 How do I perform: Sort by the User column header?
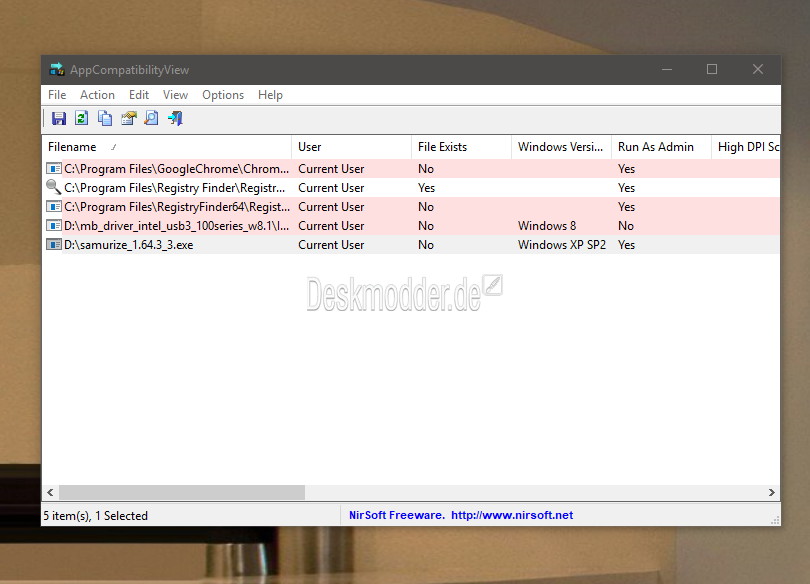click(351, 147)
